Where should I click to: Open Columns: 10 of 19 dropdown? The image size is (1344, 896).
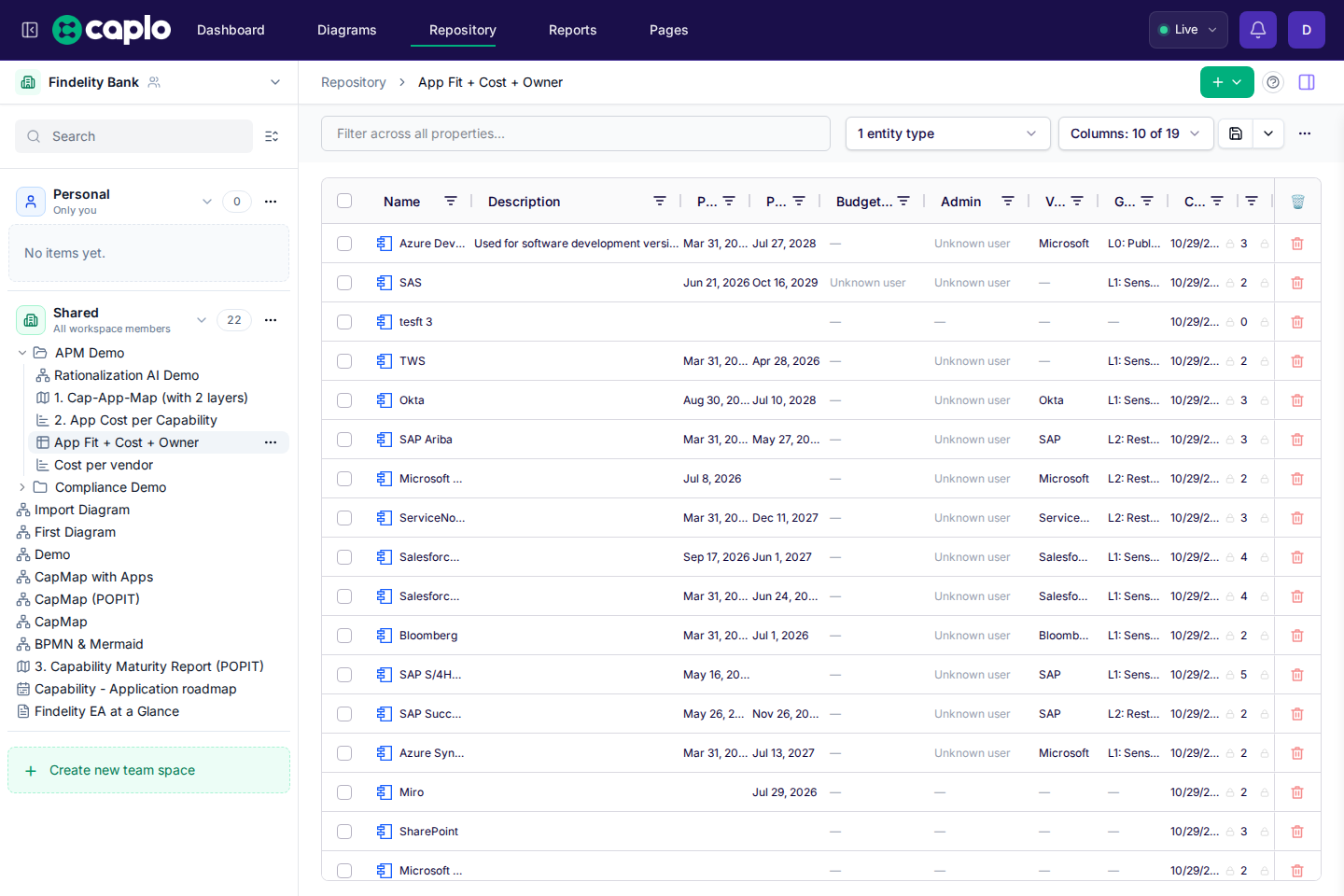(1136, 133)
